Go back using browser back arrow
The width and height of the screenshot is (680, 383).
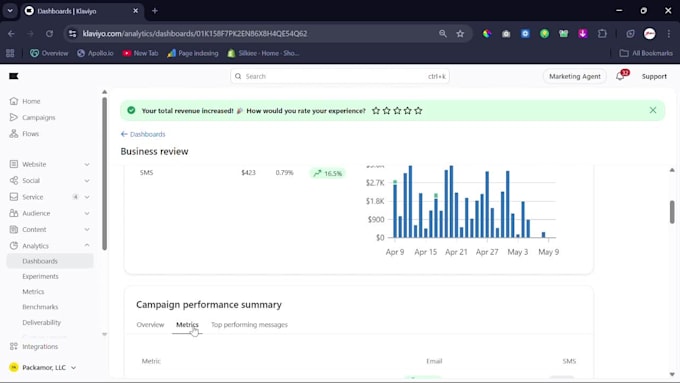(11, 33)
